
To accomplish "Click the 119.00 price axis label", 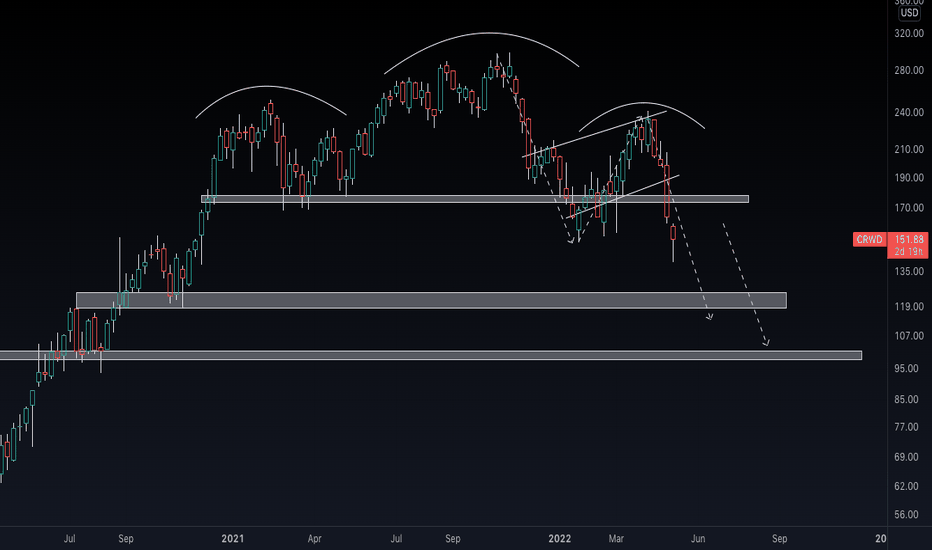I will (x=909, y=307).
